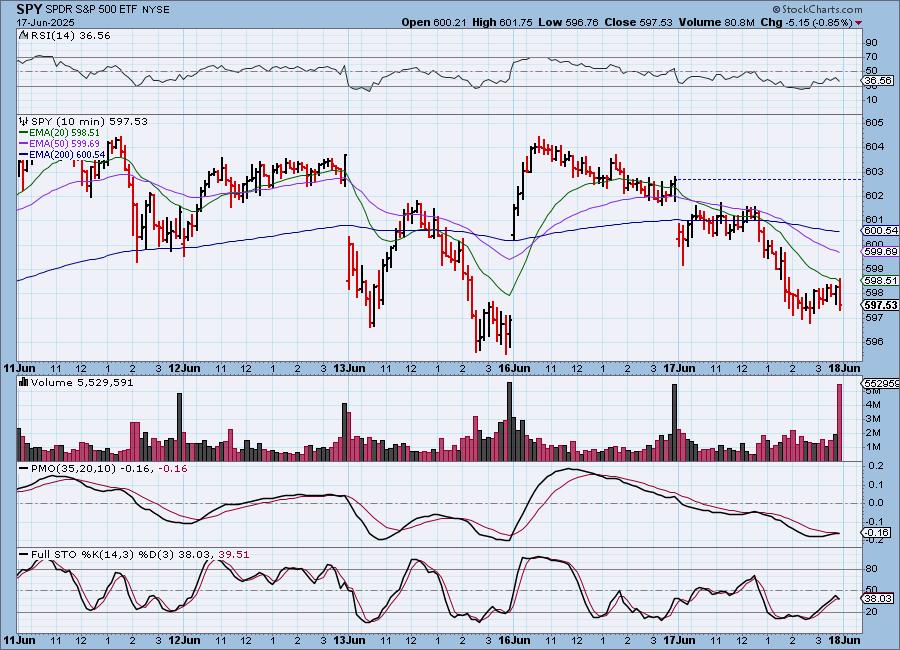This screenshot has height=650, width=900.
Task: Click the navy EMA(200) legend line
Action: [24, 154]
